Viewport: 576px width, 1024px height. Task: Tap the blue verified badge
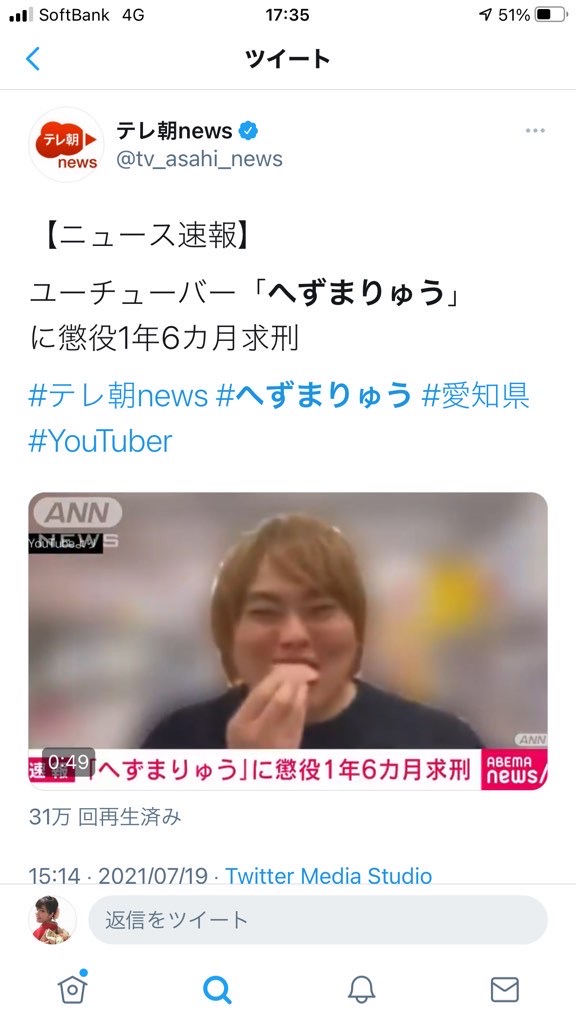point(248,131)
